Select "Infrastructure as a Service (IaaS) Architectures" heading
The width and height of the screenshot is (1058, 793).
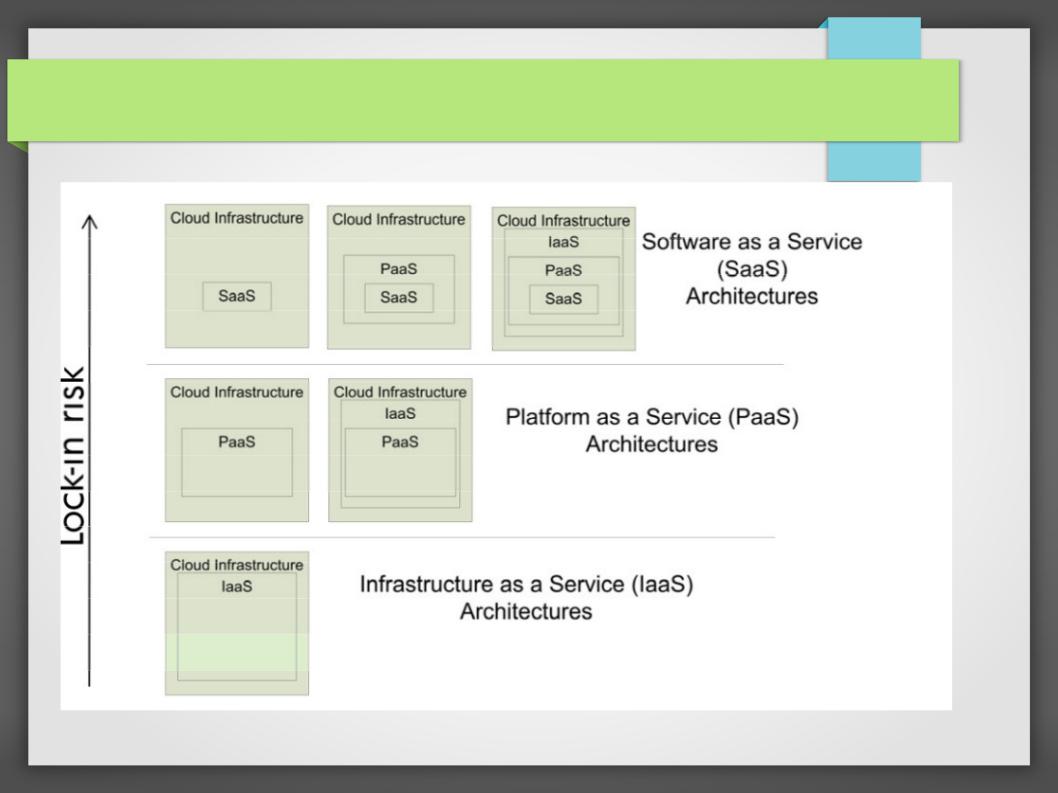tap(526, 597)
